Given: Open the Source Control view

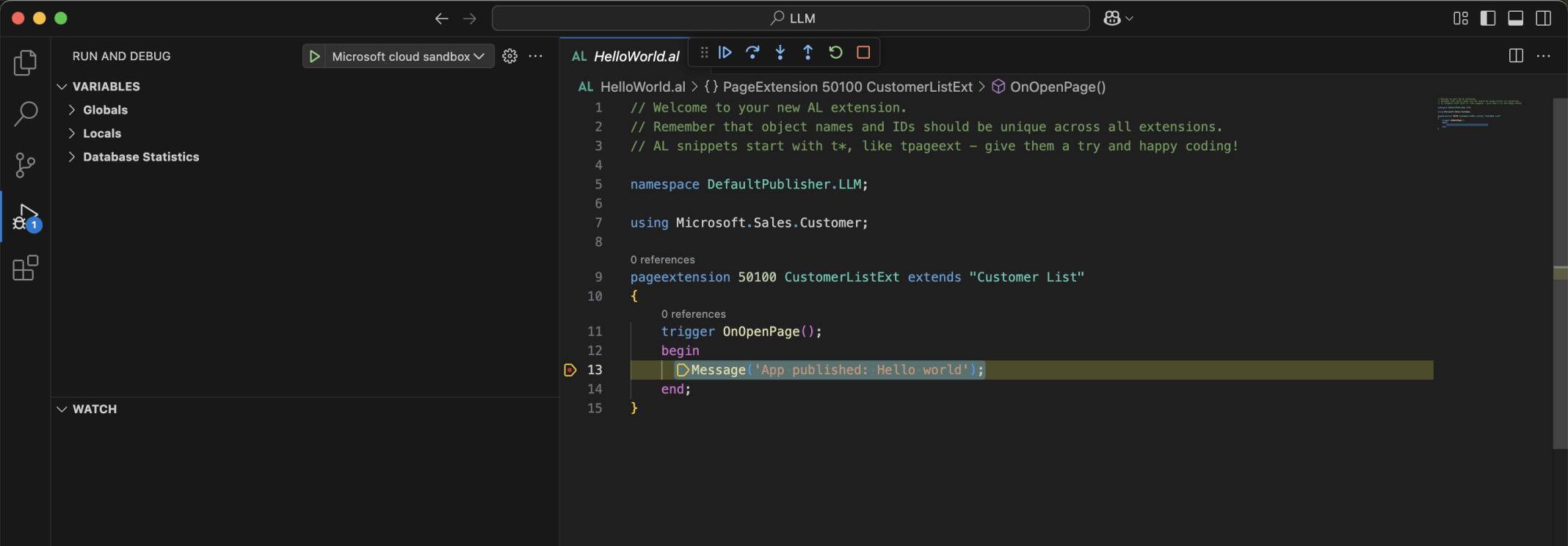Looking at the screenshot, I should [x=26, y=165].
